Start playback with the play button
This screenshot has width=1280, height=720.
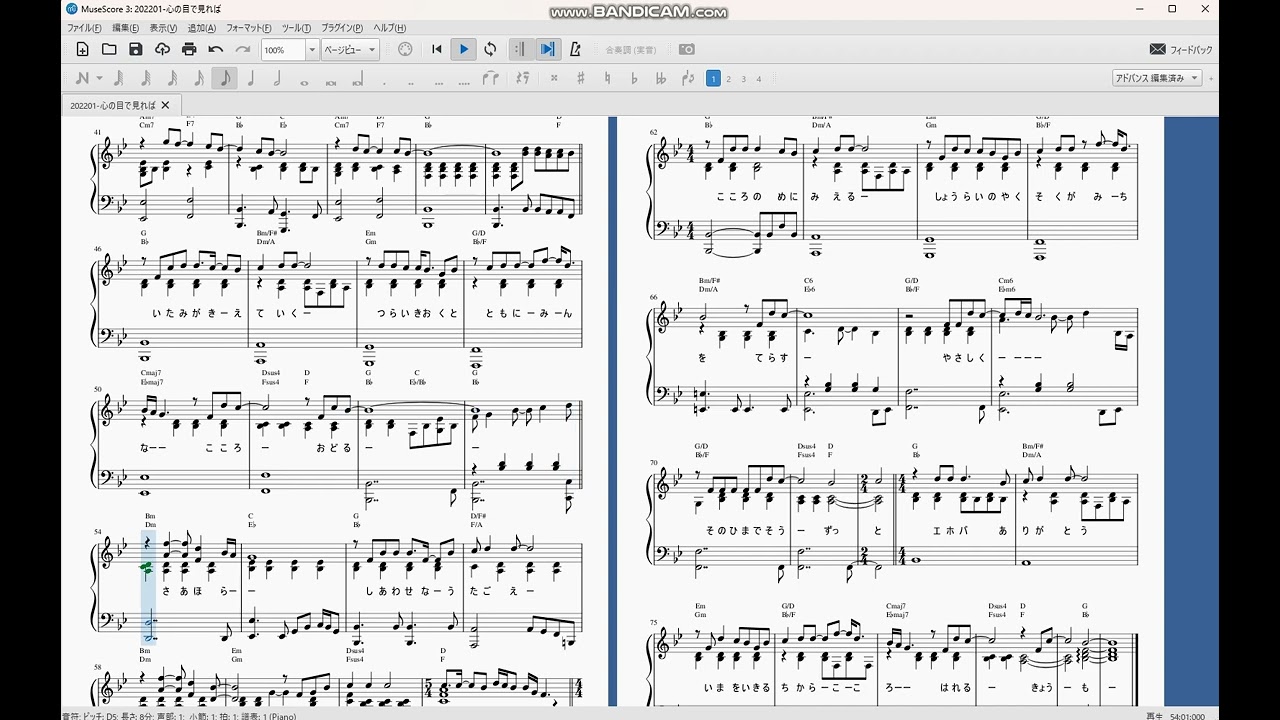(x=463, y=49)
